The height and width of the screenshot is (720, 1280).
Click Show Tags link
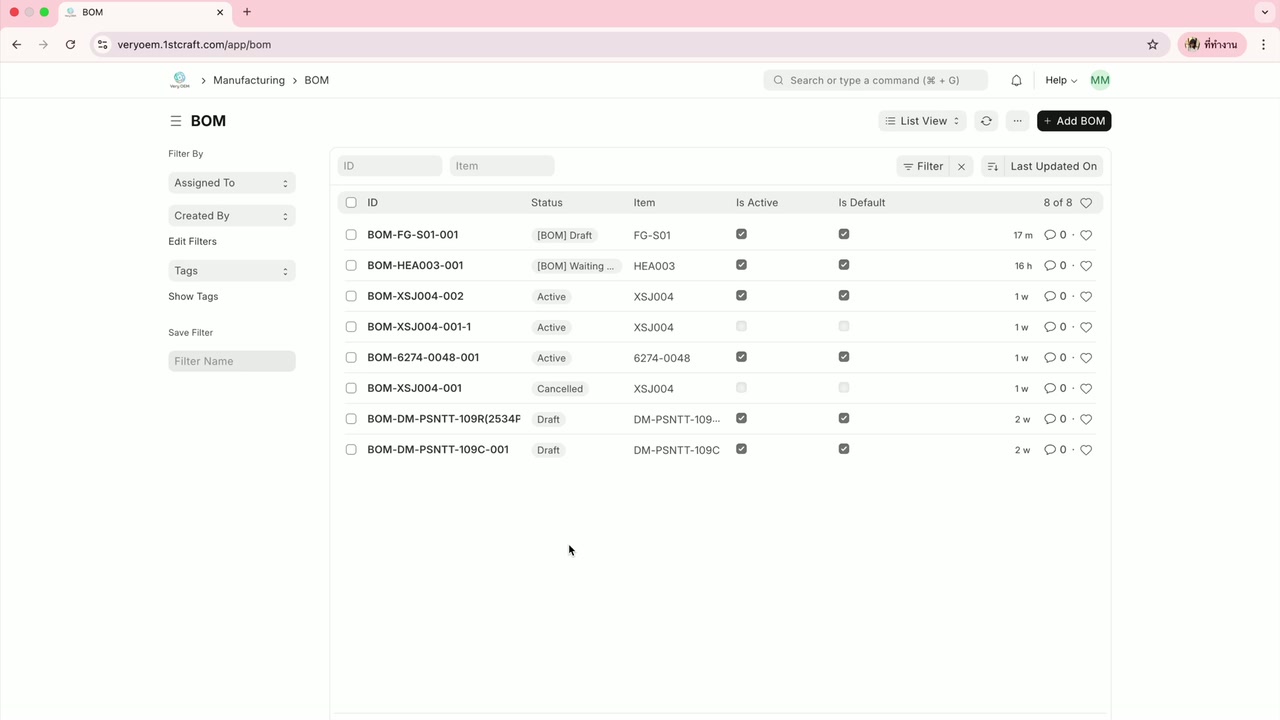193,297
